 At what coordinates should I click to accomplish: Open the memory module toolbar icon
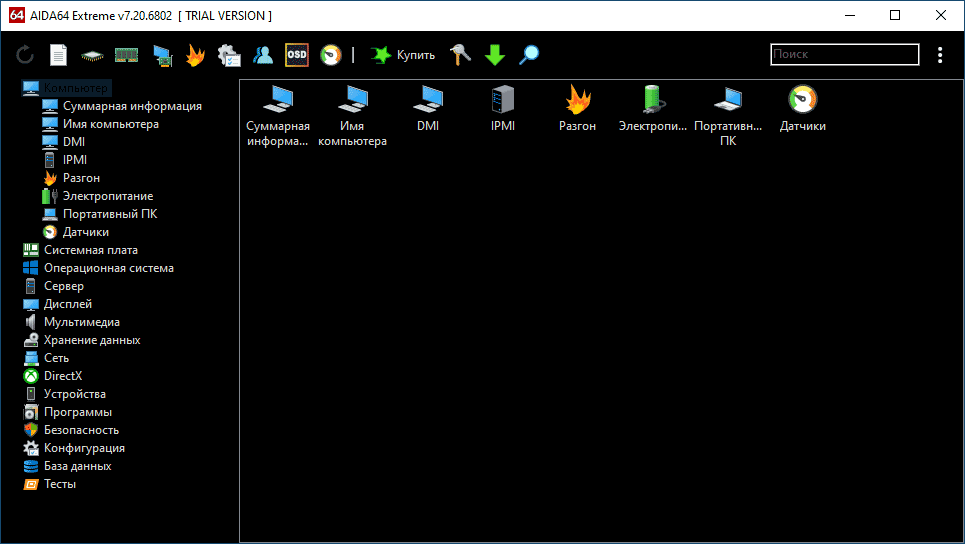pyautogui.click(x=126, y=55)
